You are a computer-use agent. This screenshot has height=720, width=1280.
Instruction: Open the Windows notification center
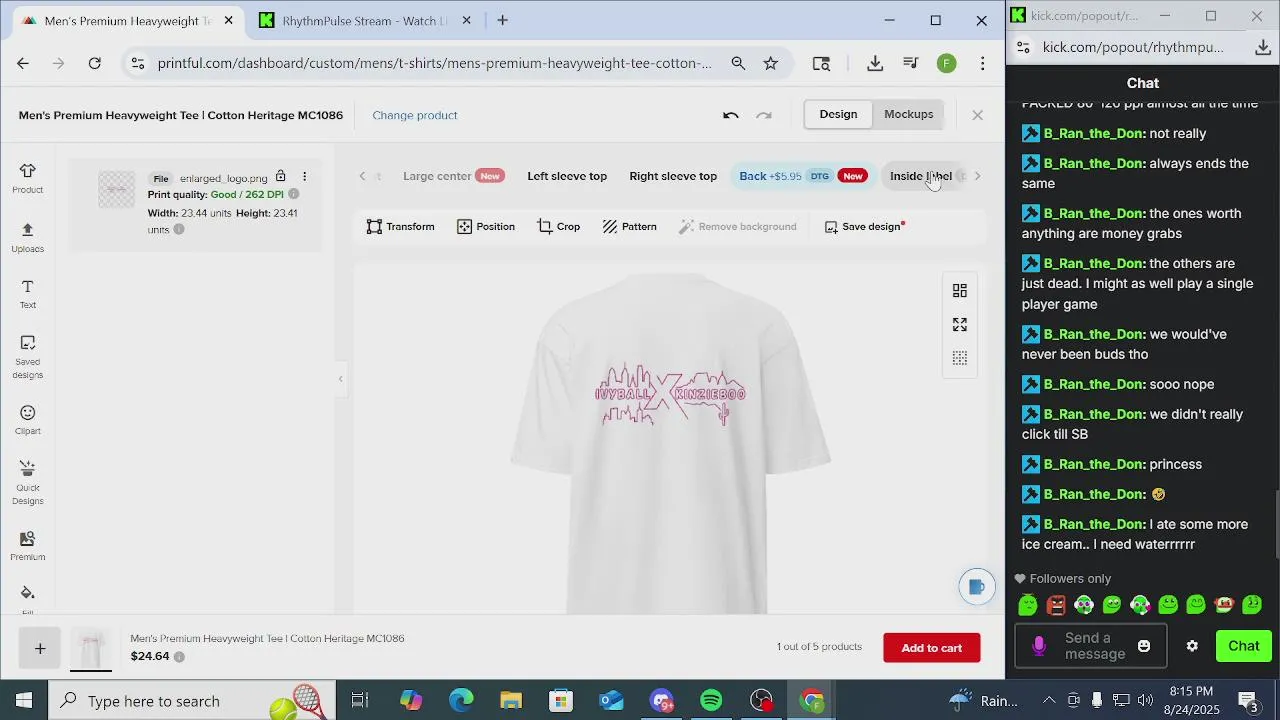point(1248,700)
